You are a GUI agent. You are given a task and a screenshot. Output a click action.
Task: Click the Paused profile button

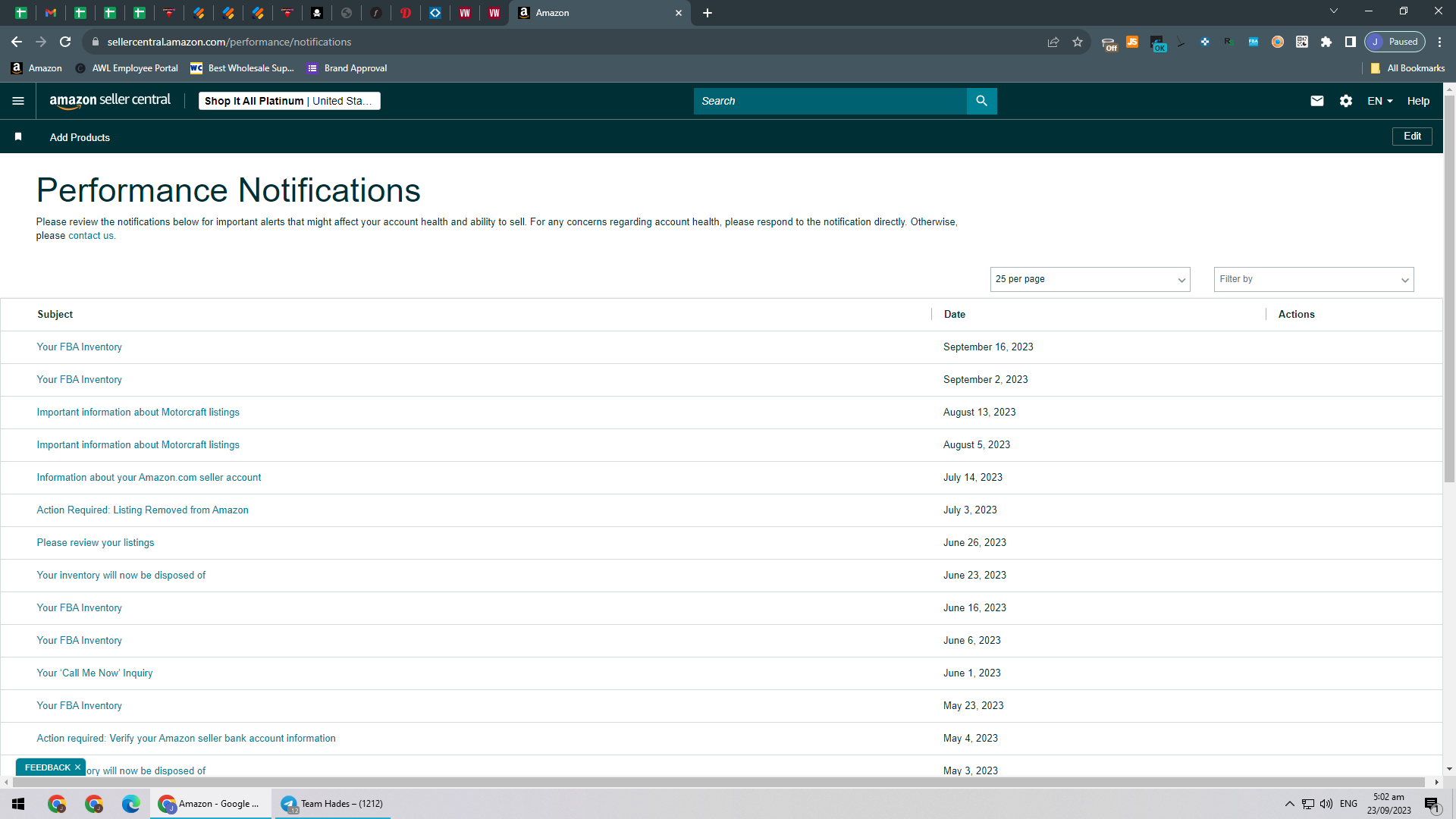(x=1395, y=42)
